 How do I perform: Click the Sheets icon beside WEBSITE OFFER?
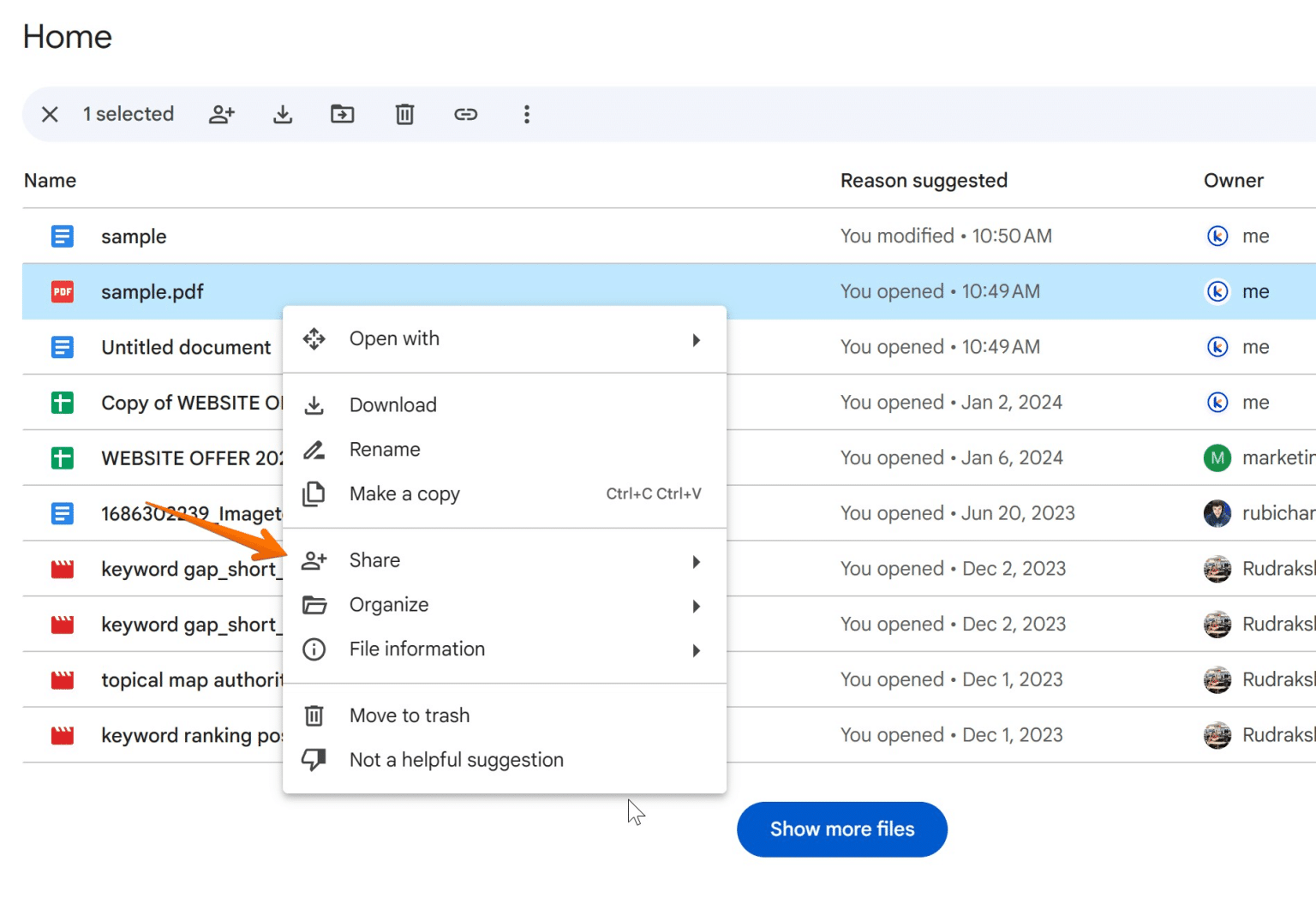pos(62,457)
